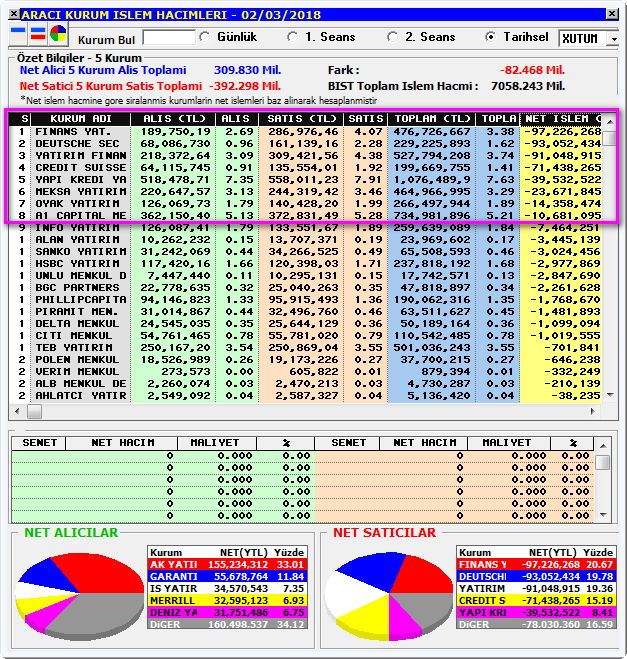Click the horizontal scrollbar's left arrow

tap(17, 411)
